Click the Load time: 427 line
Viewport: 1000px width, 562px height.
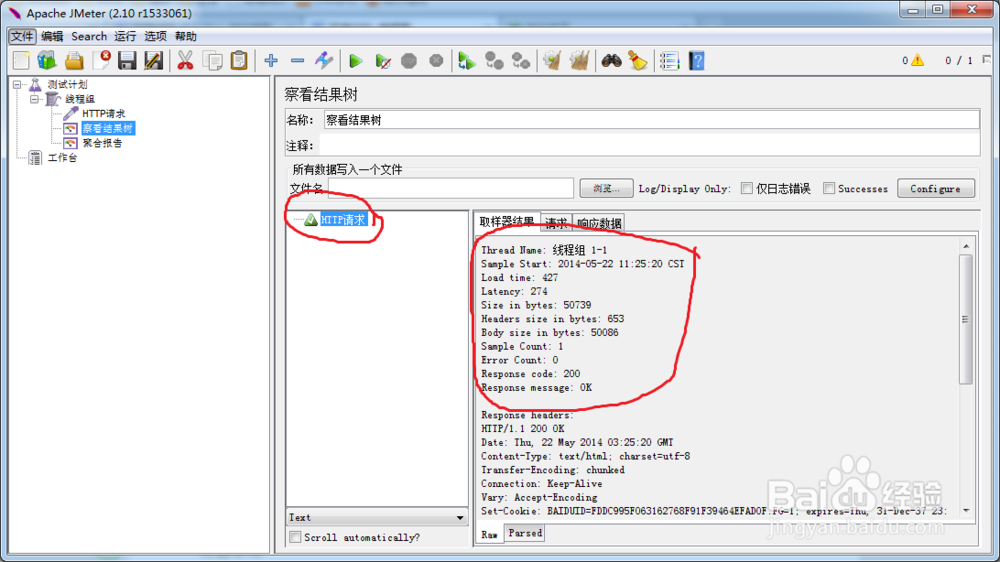[520, 277]
